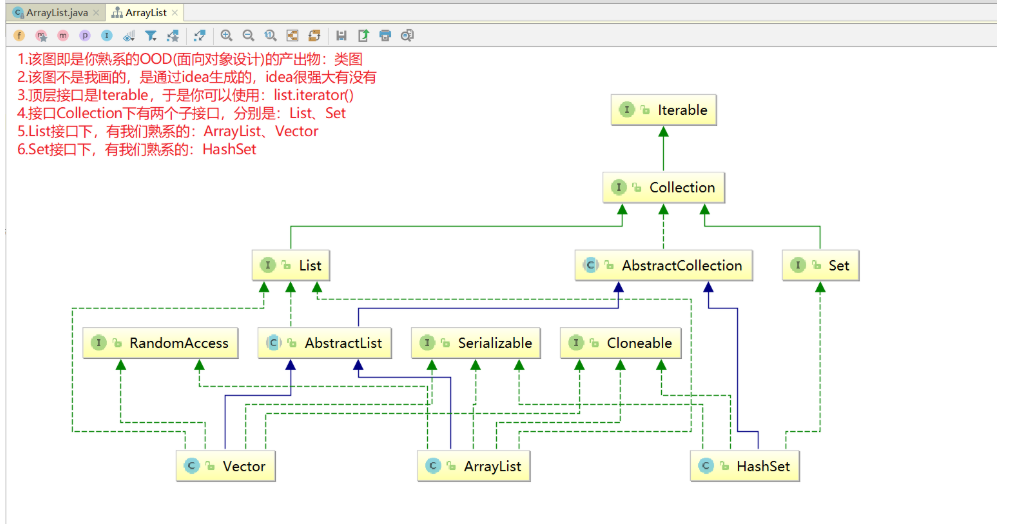The width and height of the screenshot is (1010, 524).
Task: Click the Fit Content icon
Action: 292,35
